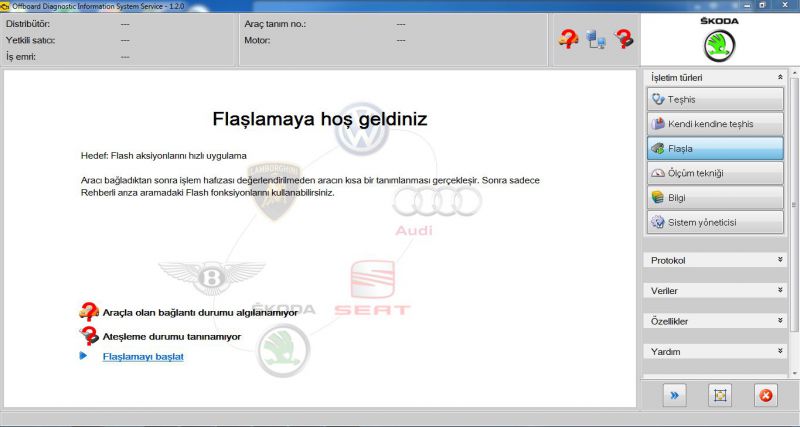800x427 pixels.
Task: Open Sistem yöneticisi admin mode
Action: 715,222
